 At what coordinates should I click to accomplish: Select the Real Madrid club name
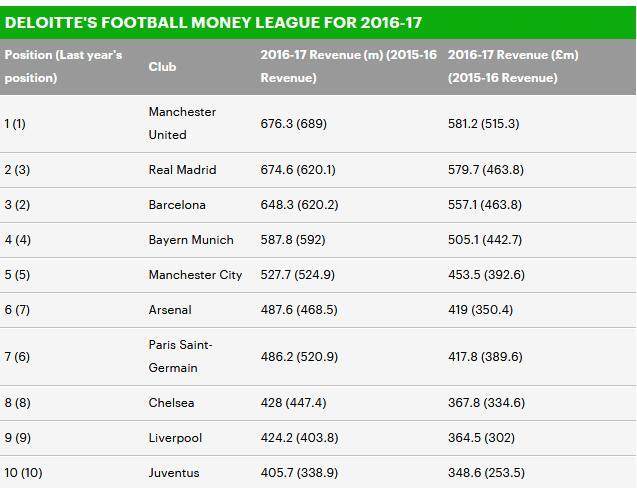point(182,170)
